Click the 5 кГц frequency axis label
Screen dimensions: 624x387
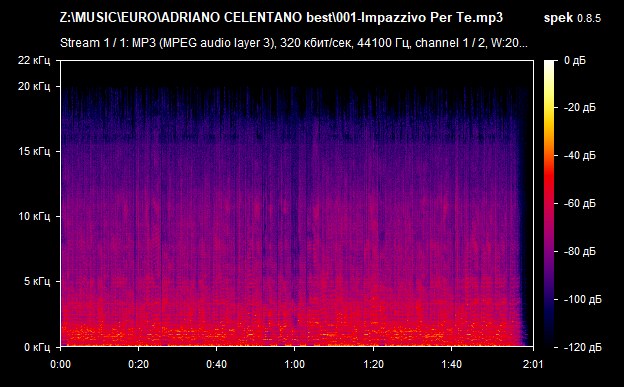tap(37, 281)
